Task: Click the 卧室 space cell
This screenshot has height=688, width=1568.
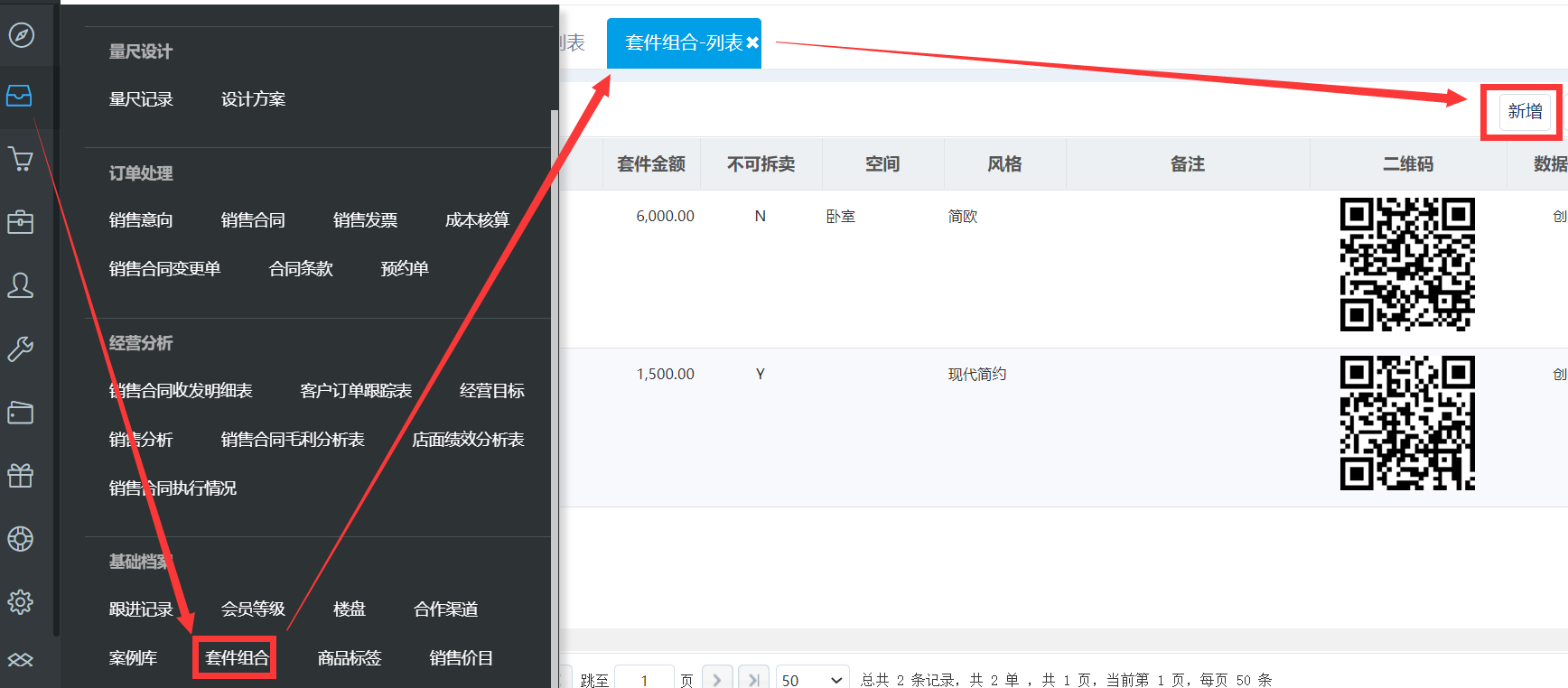Action: 841,217
